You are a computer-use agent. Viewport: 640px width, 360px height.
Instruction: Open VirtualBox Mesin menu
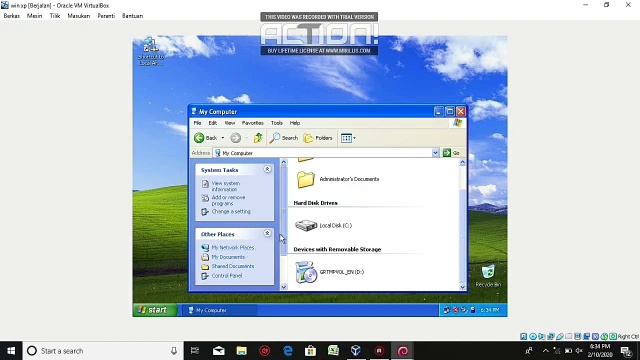tap(34, 16)
